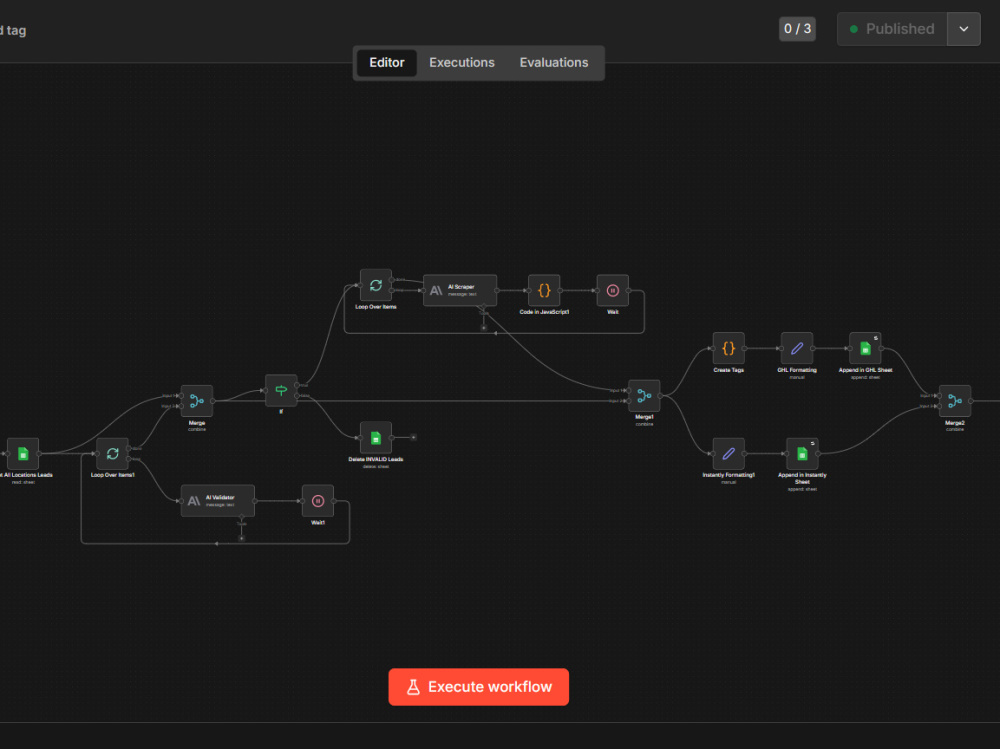
Task: Select the Instantly Formatting1 node
Action: [728, 454]
